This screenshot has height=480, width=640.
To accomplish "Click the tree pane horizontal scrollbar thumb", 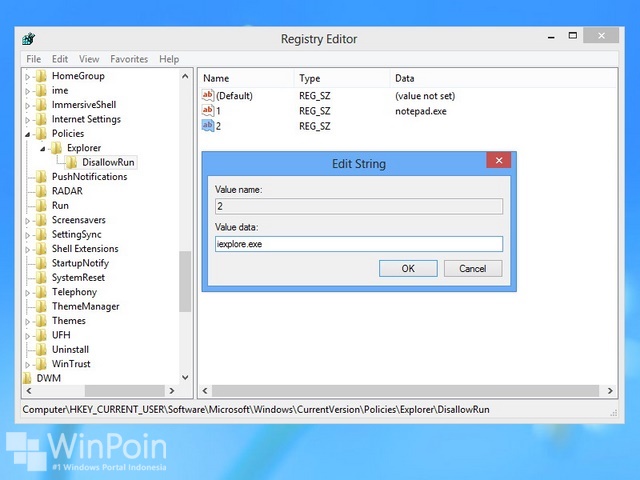I will (124, 391).
